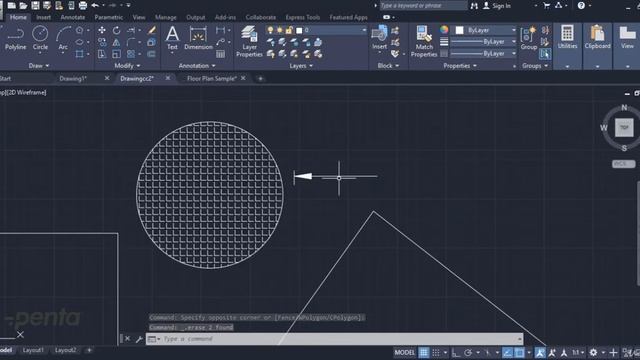Close the Drawing1 tab
Viewport: 640px width, 360px height.
pos(107,78)
